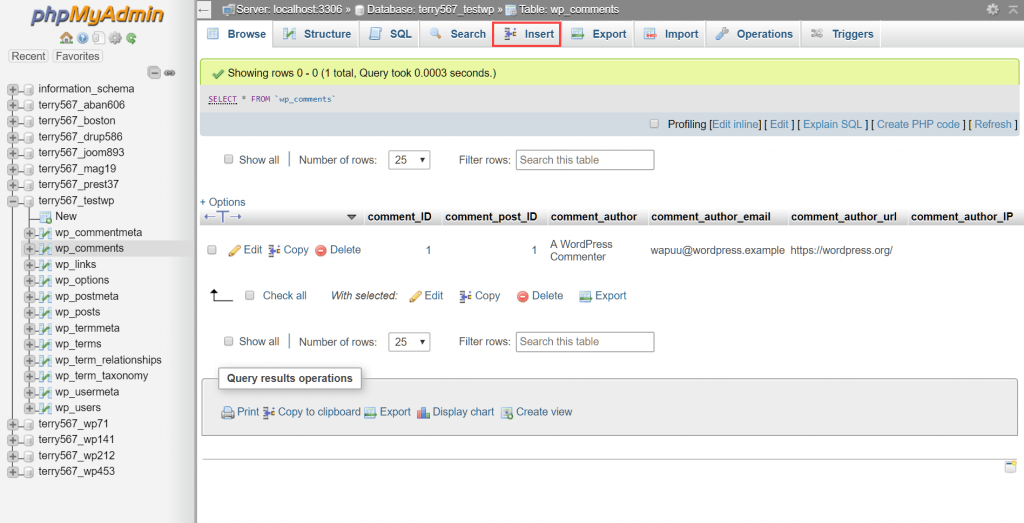The height and width of the screenshot is (523, 1024).
Task: Click the collapse-all icon in navigation panel
Action: [x=154, y=72]
